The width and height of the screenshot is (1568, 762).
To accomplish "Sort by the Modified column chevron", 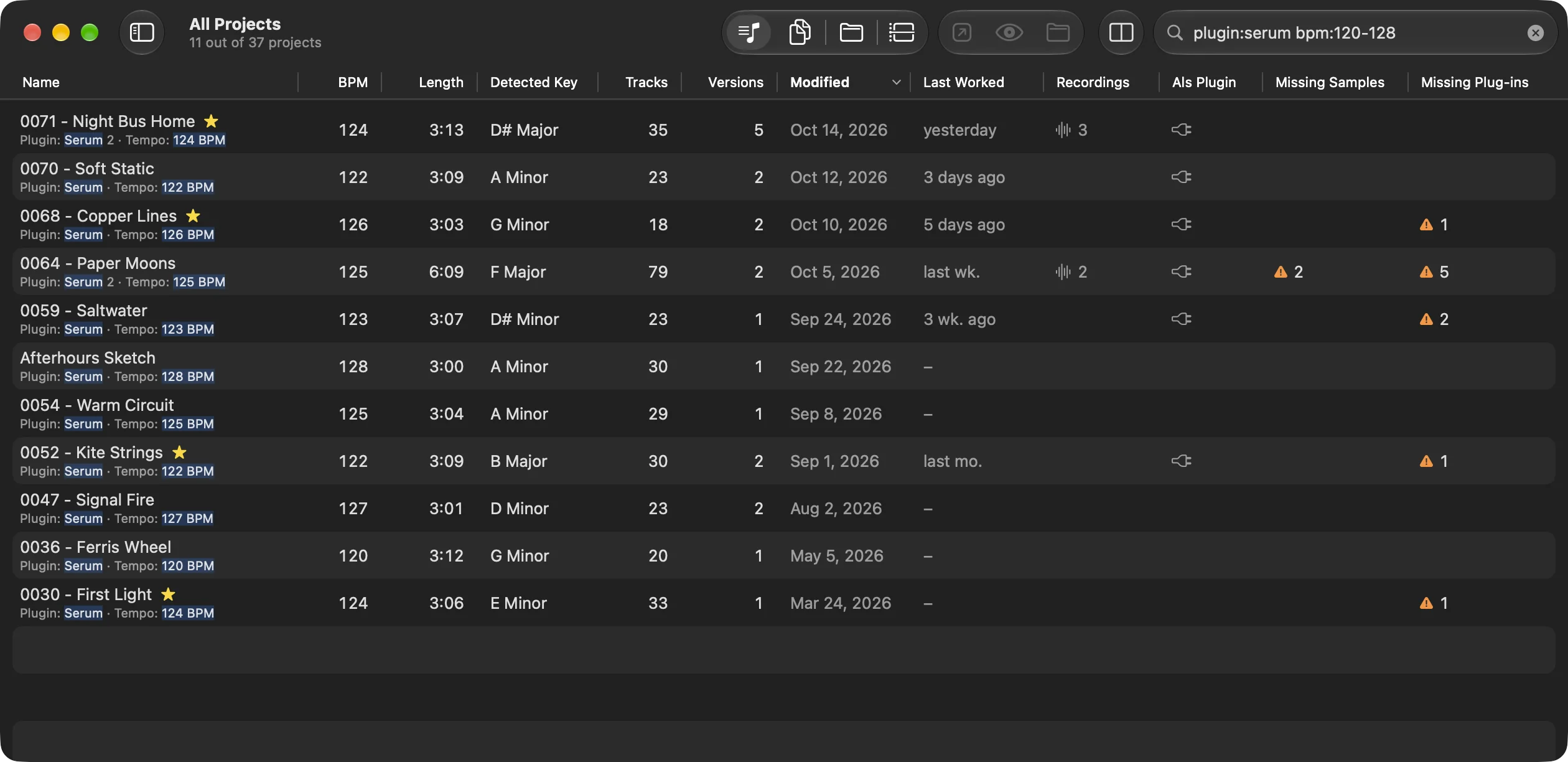I will pos(896,82).
